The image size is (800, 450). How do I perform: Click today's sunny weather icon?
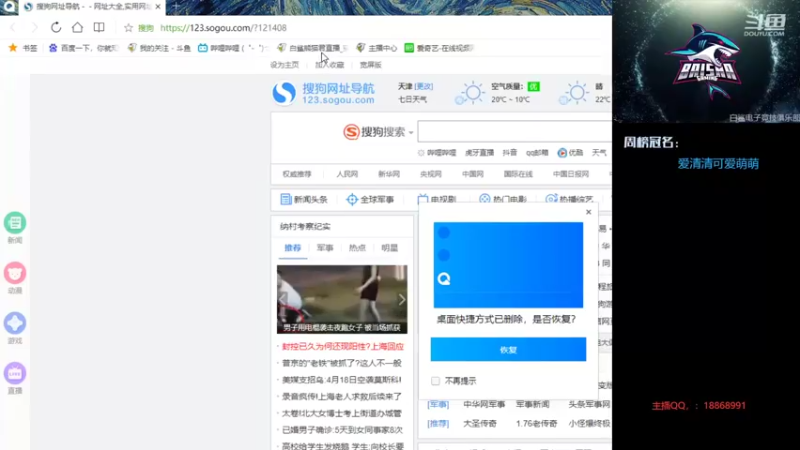(x=470, y=93)
